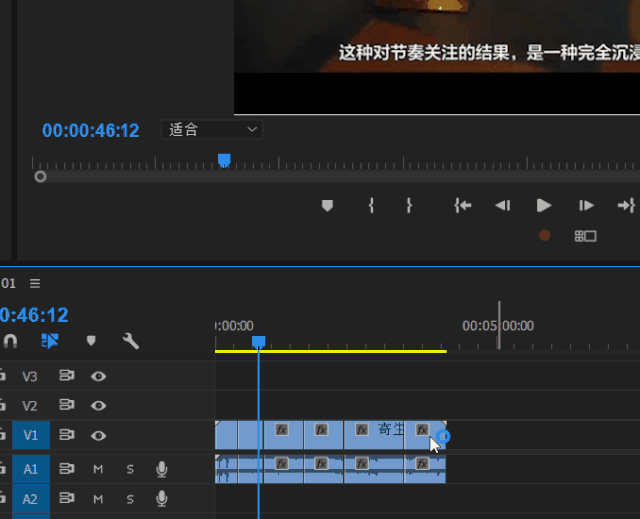Toggle V2 track output eye
The width and height of the screenshot is (640, 519).
pyautogui.click(x=98, y=406)
